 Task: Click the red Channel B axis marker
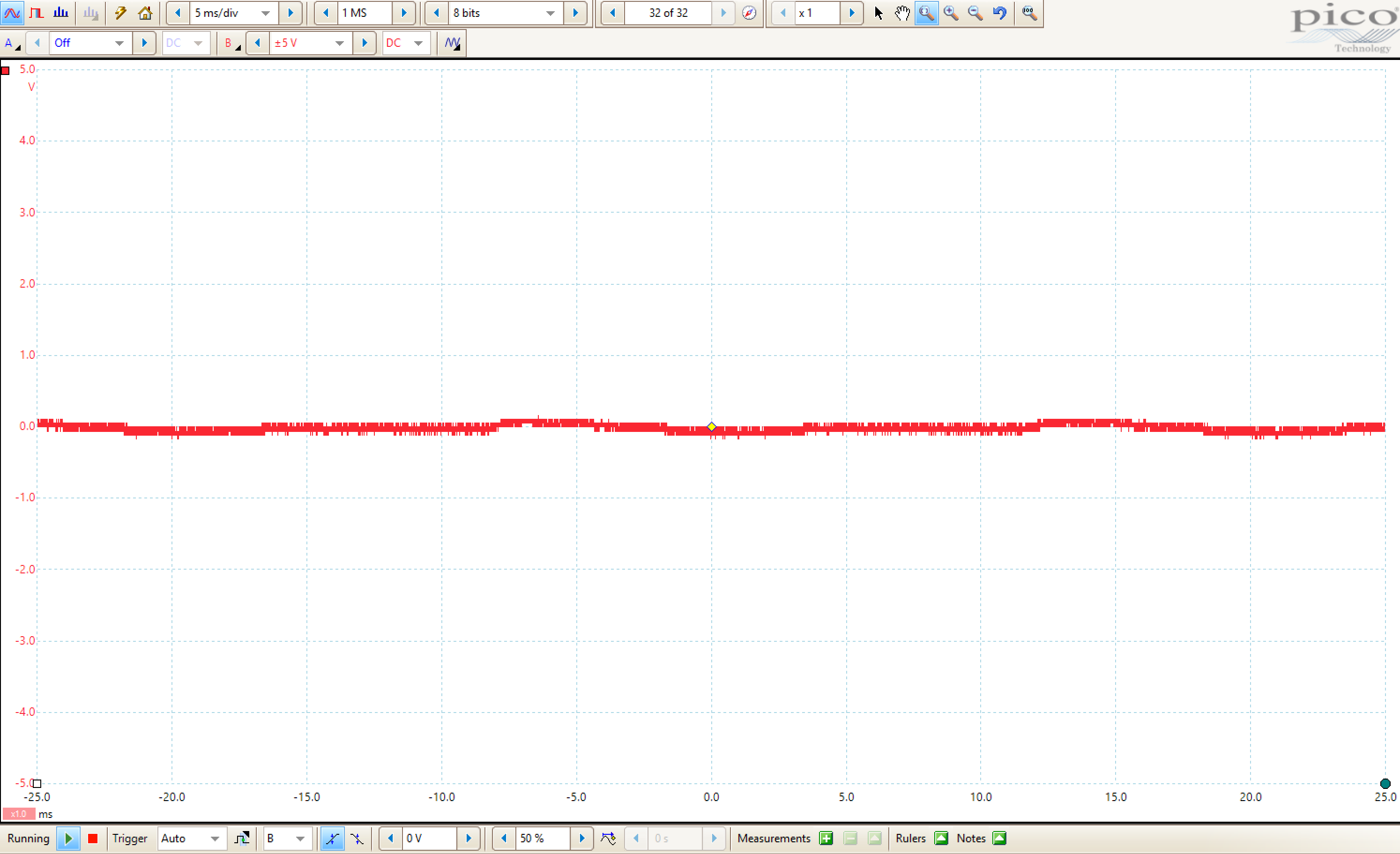tap(6, 70)
